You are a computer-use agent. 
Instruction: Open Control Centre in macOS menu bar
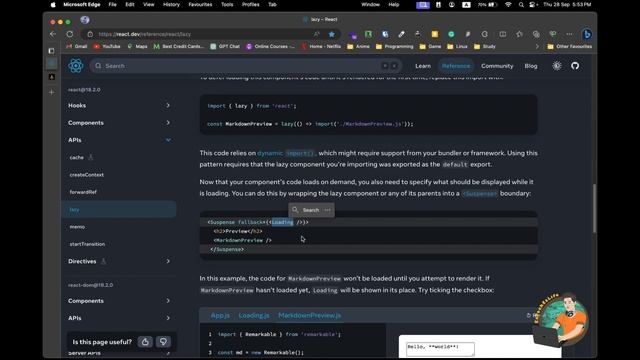(x=533, y=4)
